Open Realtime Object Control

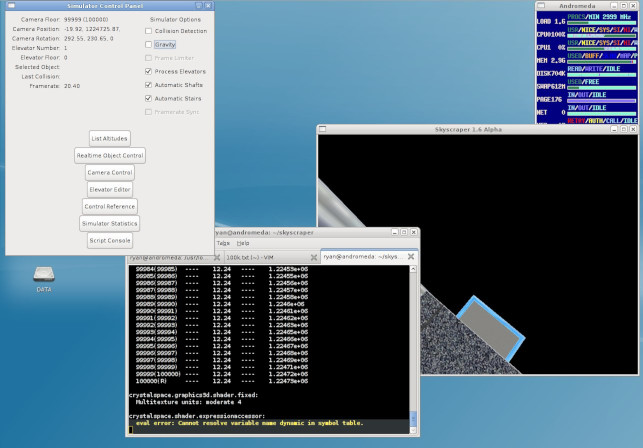(110, 155)
